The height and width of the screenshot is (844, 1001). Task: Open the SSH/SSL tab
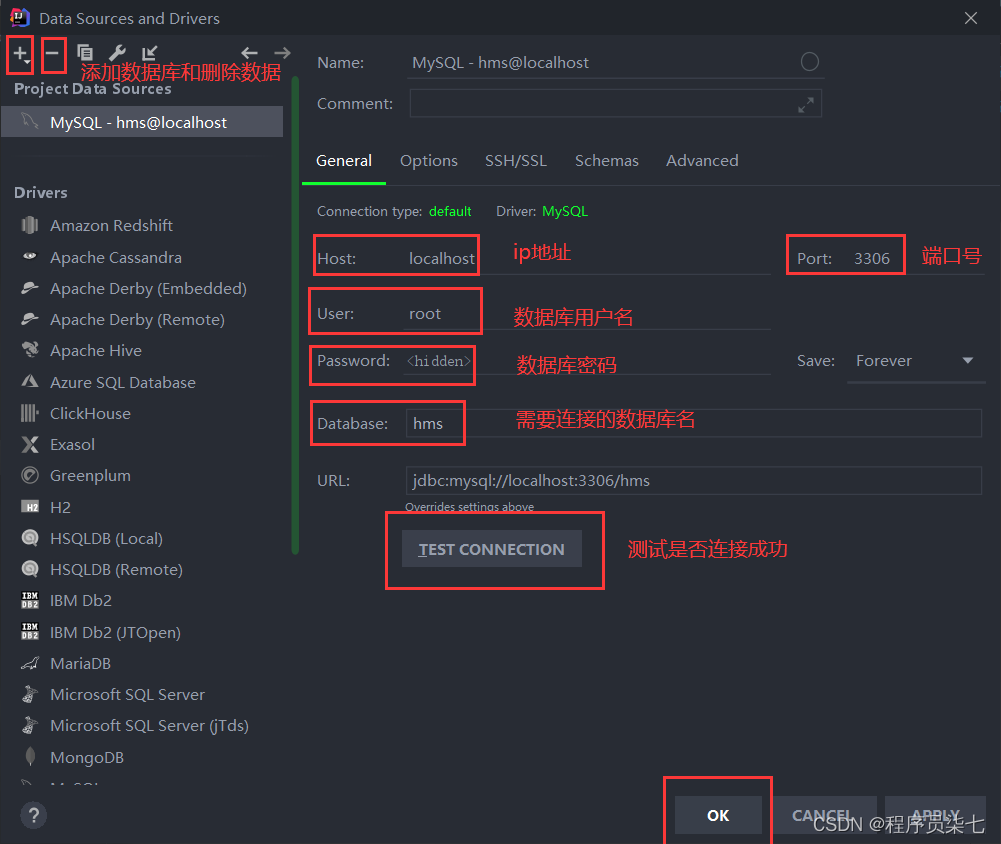(516, 161)
